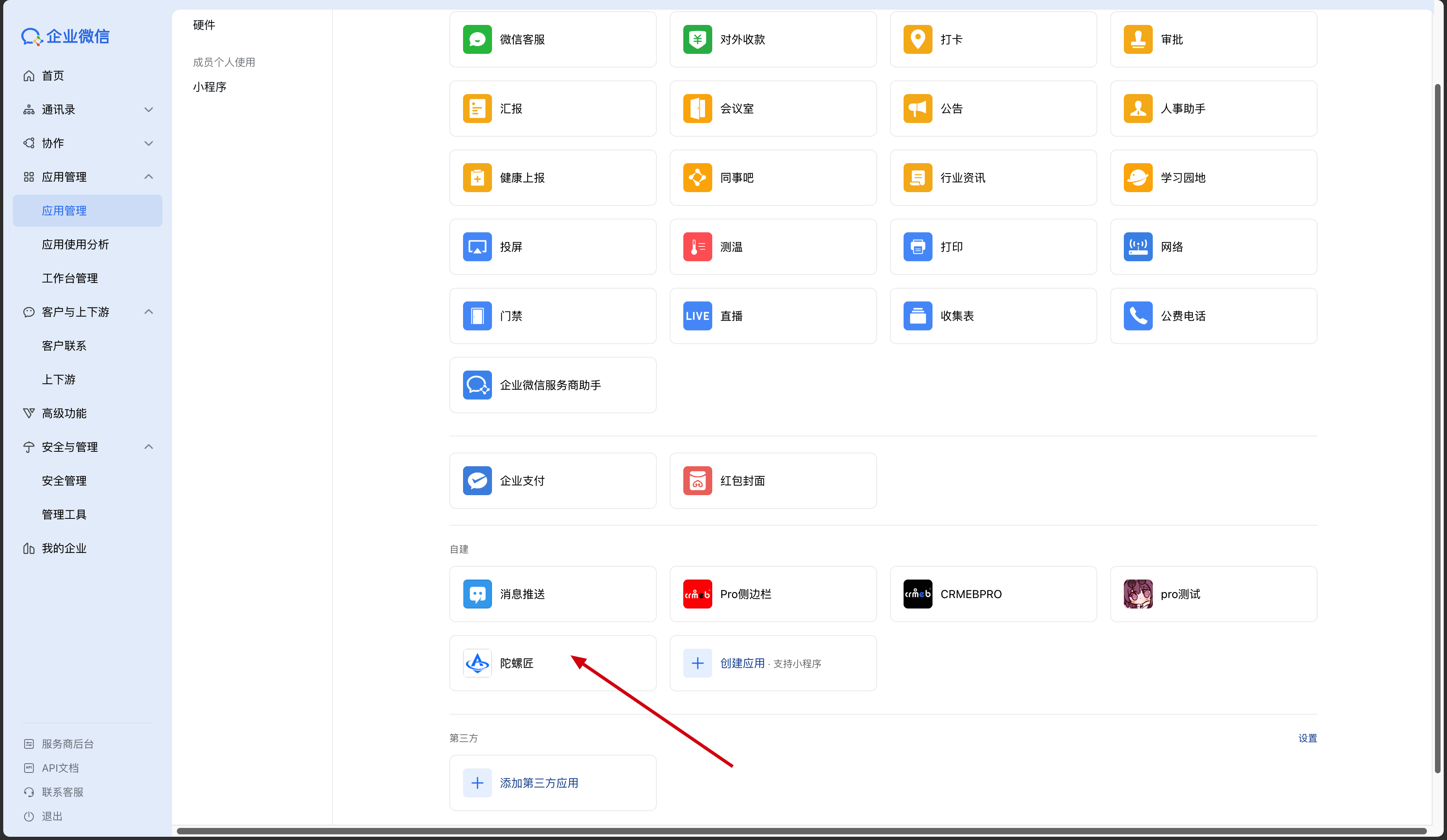
Task: Select 应用使用分析 in sidebar
Action: coord(75,245)
